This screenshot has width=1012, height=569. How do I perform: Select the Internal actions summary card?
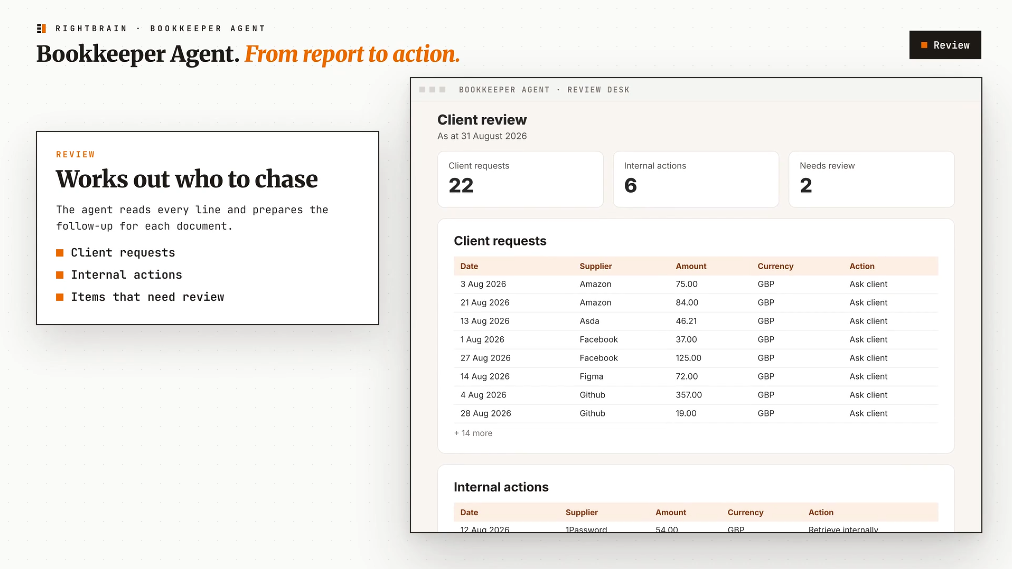click(x=696, y=179)
